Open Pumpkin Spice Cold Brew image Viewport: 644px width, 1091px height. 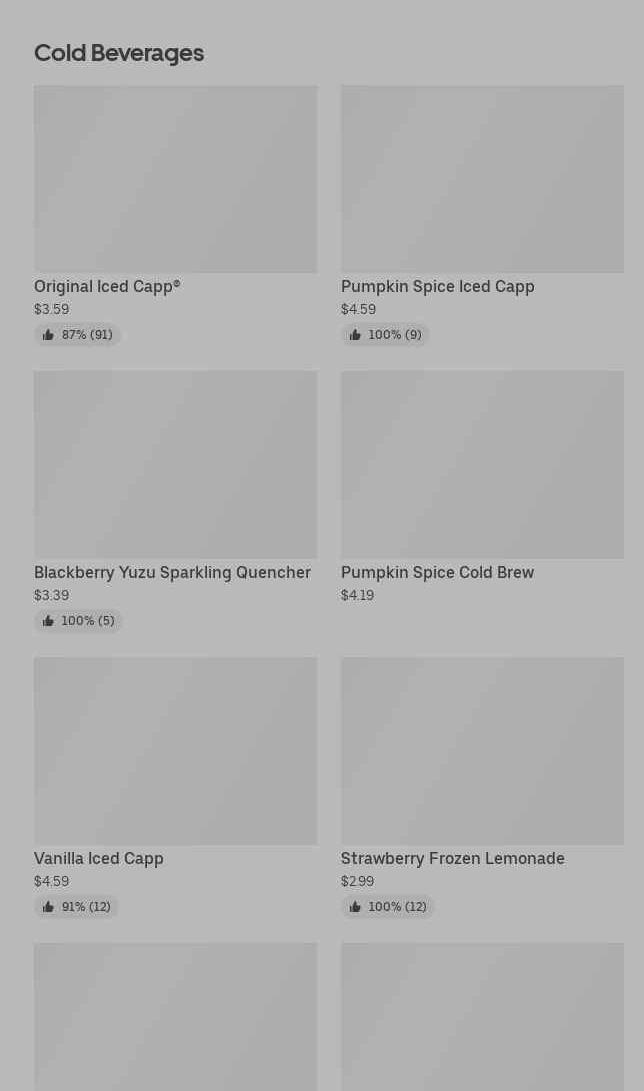[x=482, y=465]
